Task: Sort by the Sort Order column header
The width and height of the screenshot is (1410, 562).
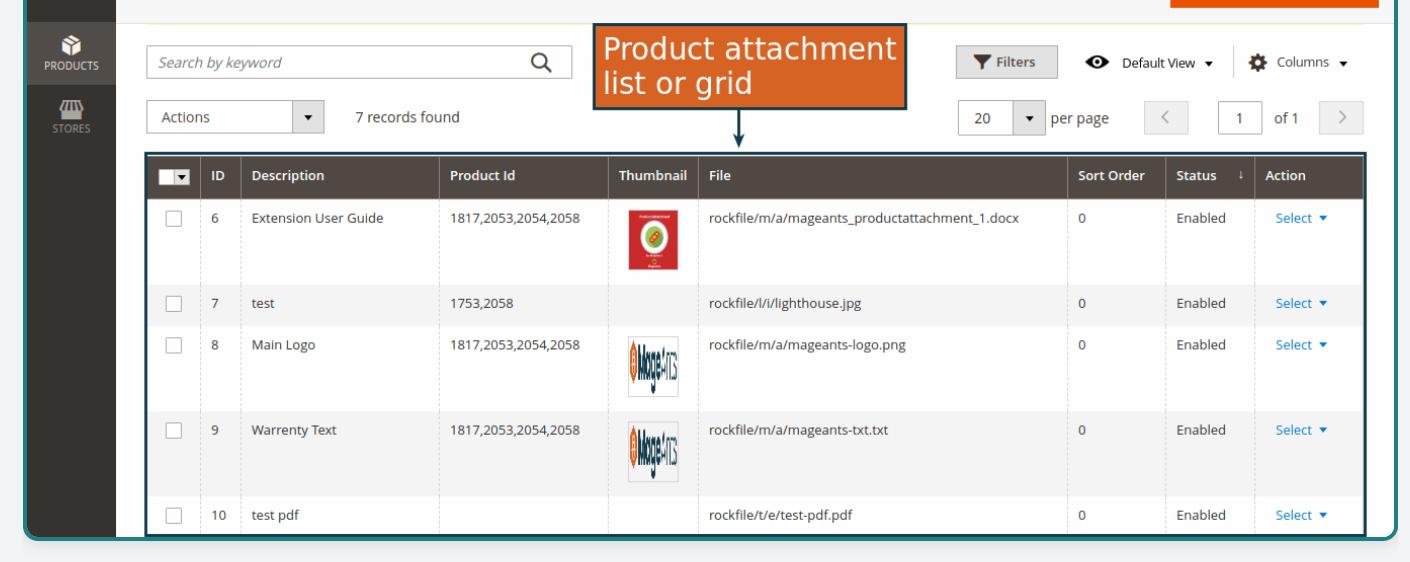Action: [x=1110, y=177]
